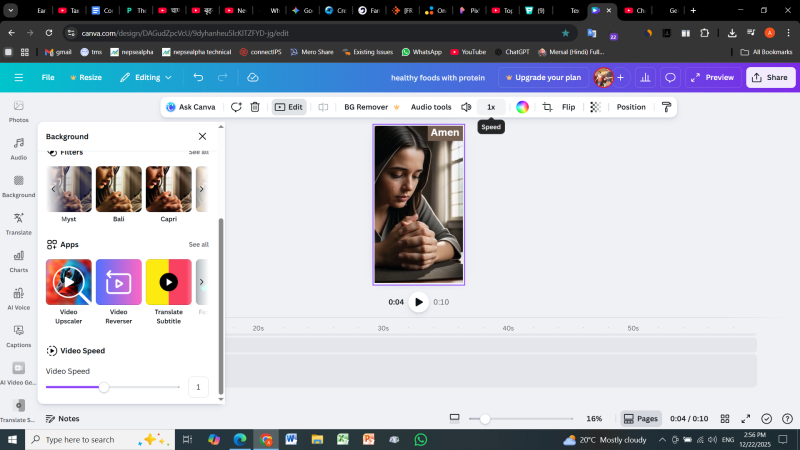This screenshot has width=800, height=450.
Task: Click the Share button
Action: point(769,77)
